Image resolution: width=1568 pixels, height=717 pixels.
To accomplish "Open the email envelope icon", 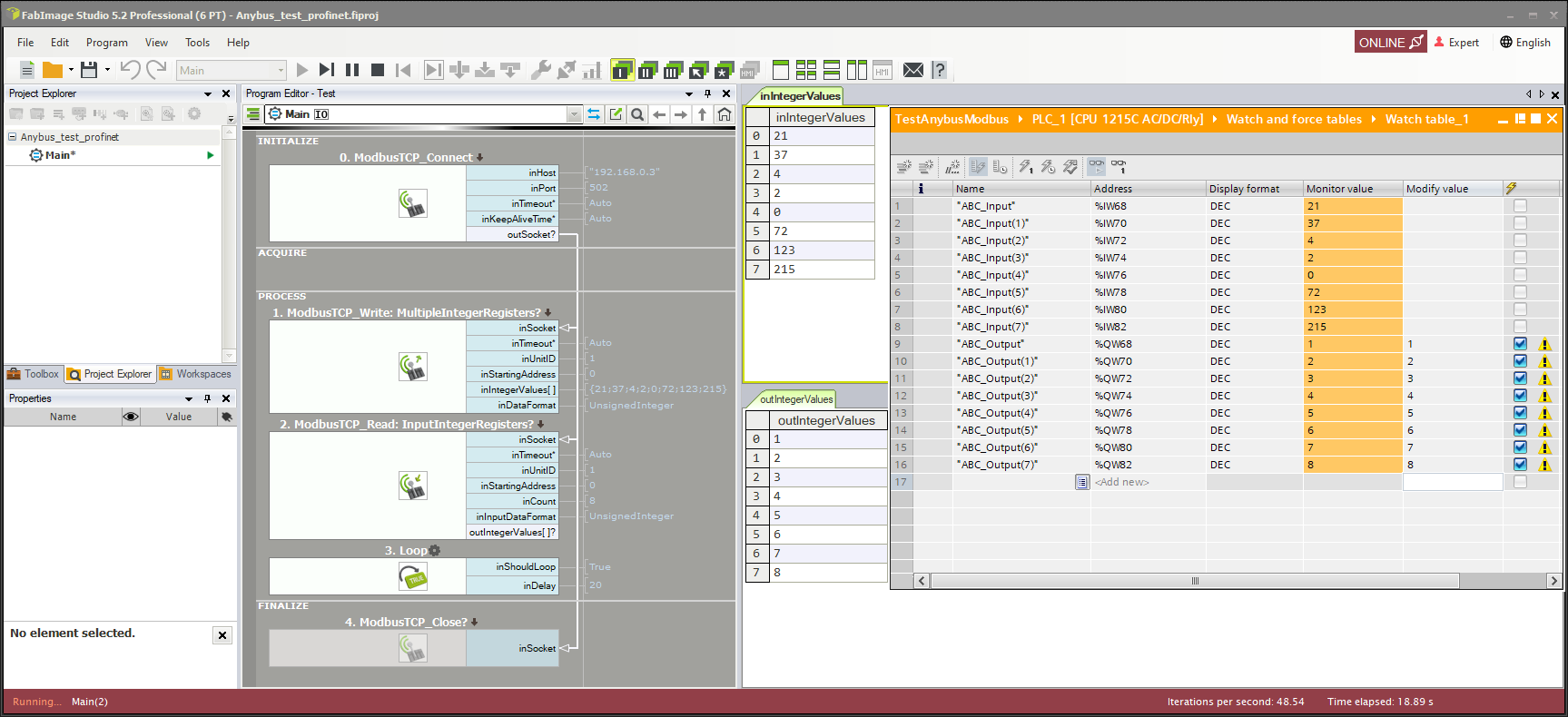I will (x=913, y=70).
